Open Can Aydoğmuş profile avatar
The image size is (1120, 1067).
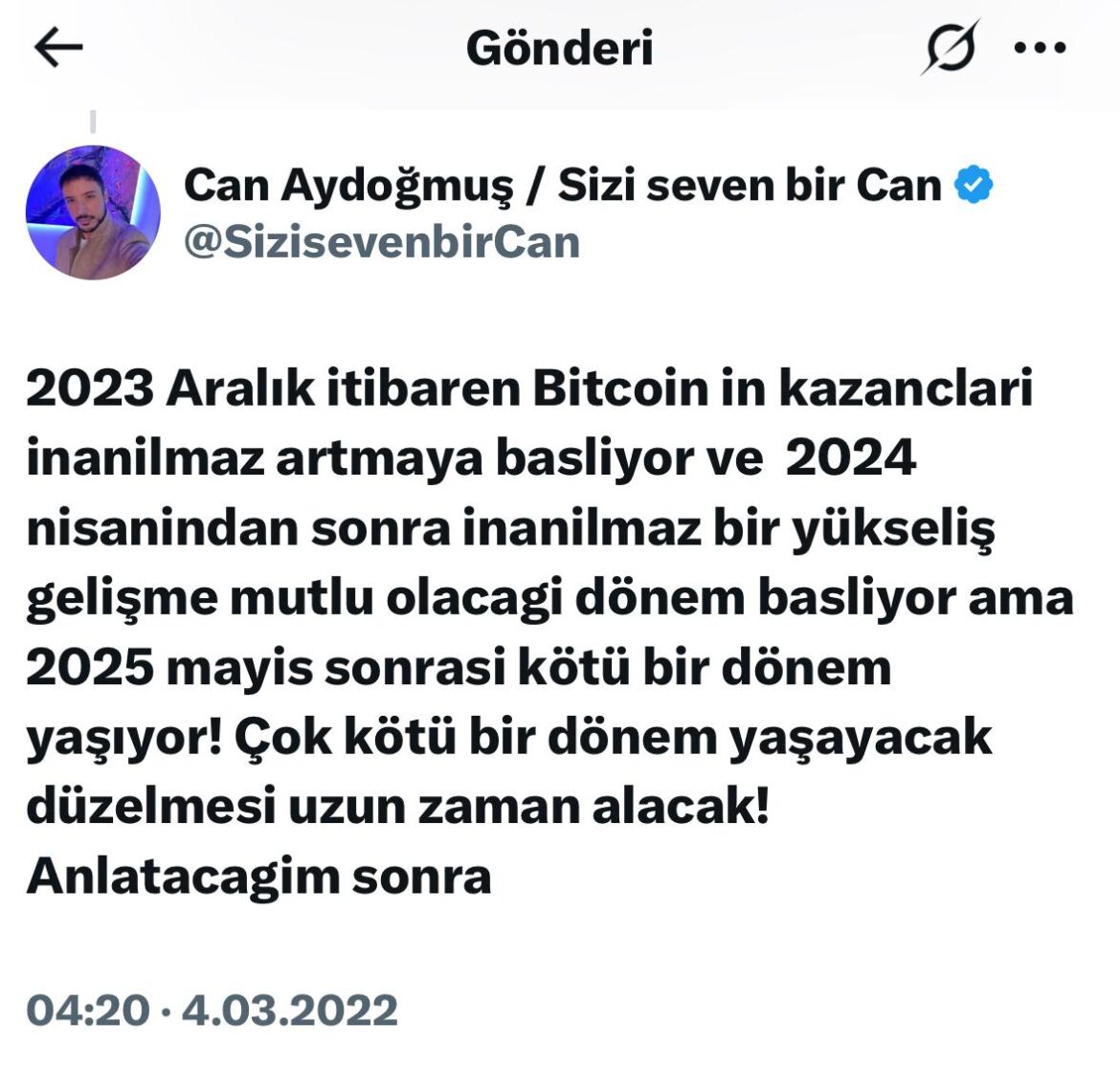click(x=93, y=212)
